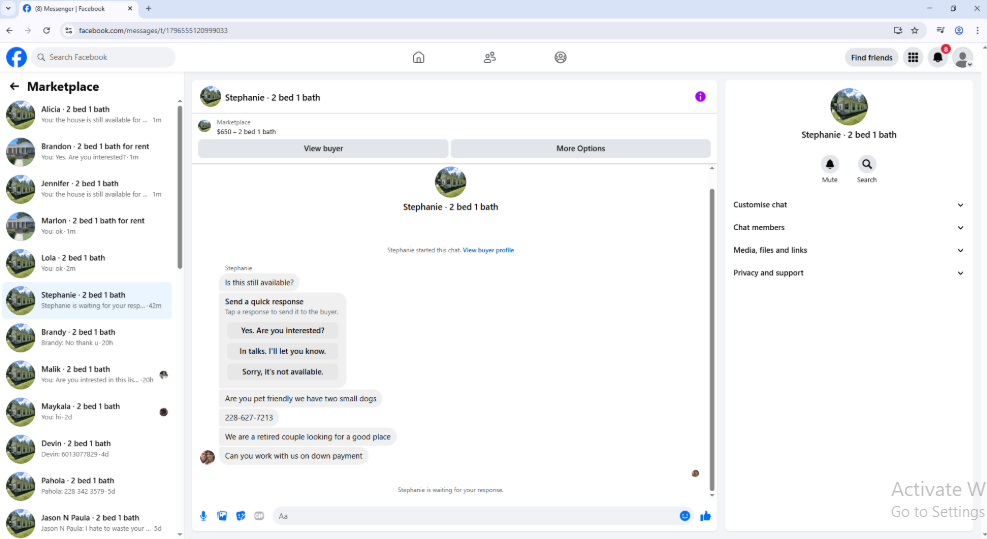The height and width of the screenshot is (539, 987).
Task: Expand Privacy and support section
Action: pos(849,273)
